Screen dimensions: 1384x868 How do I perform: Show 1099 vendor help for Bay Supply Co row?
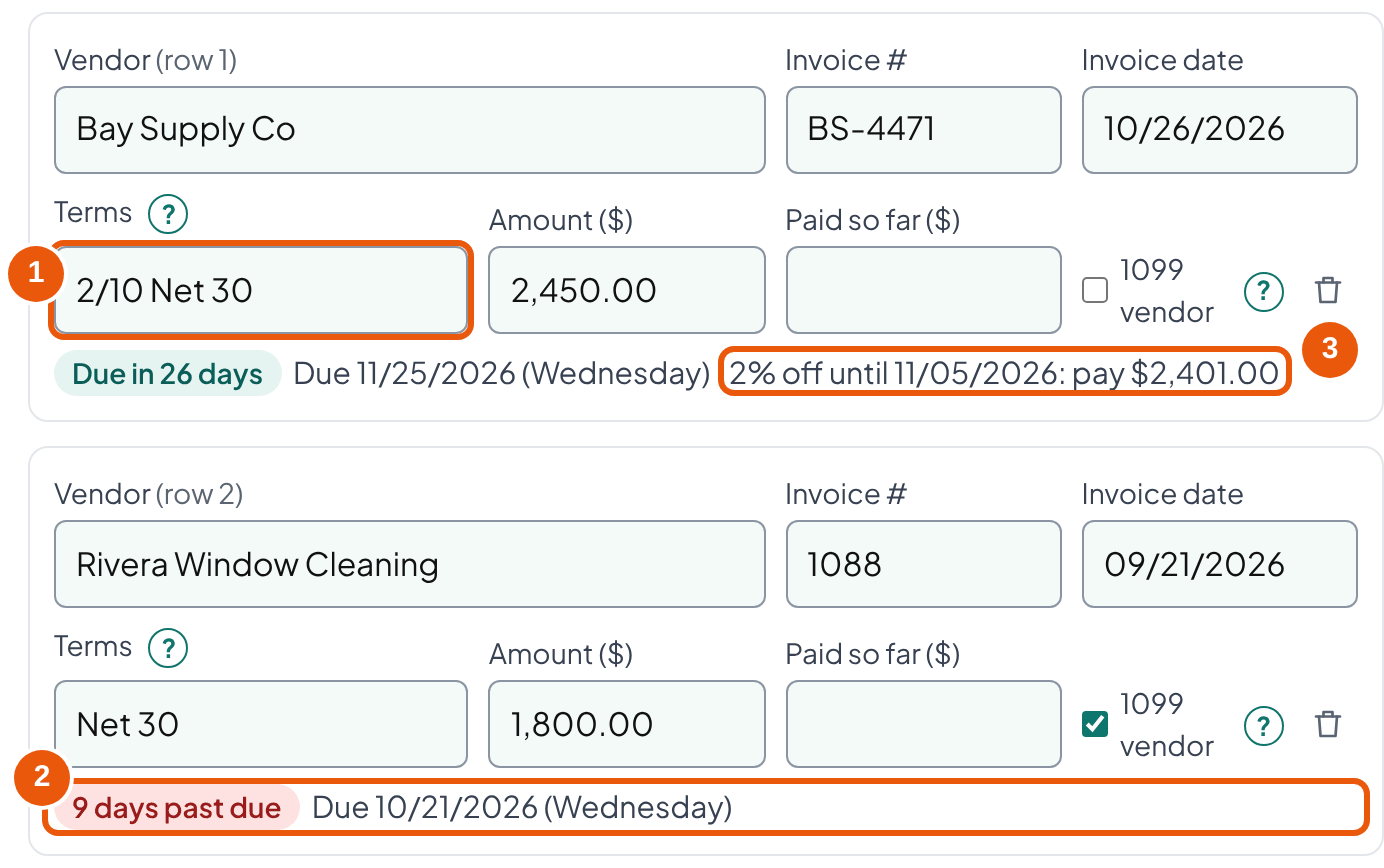pyautogui.click(x=1264, y=291)
